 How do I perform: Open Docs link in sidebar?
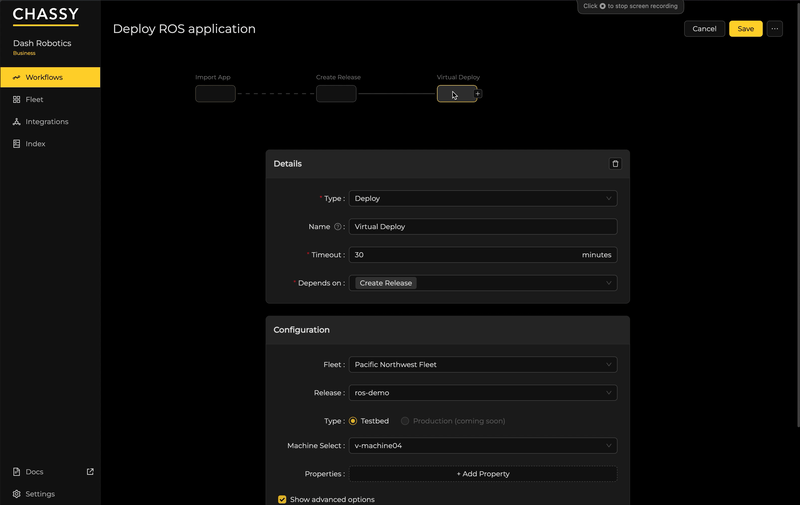50,472
